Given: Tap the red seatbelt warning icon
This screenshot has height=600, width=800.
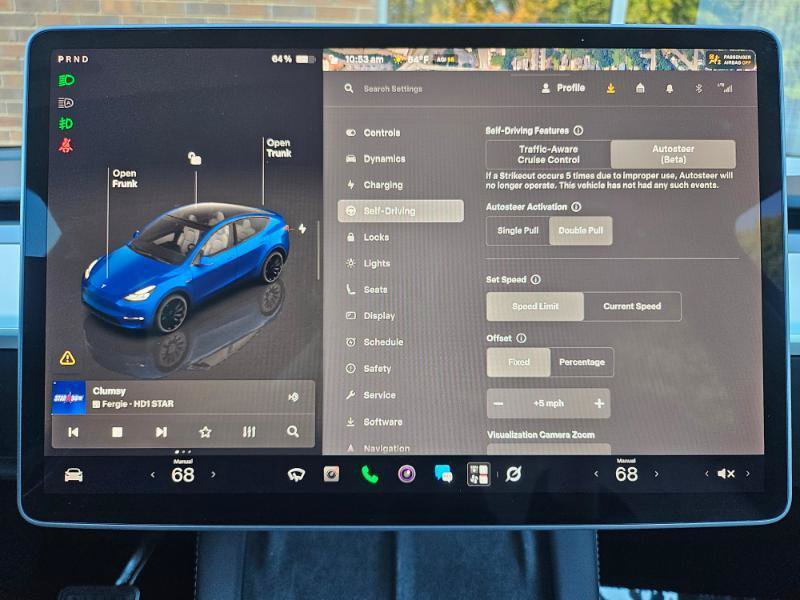Looking at the screenshot, I should [66, 146].
